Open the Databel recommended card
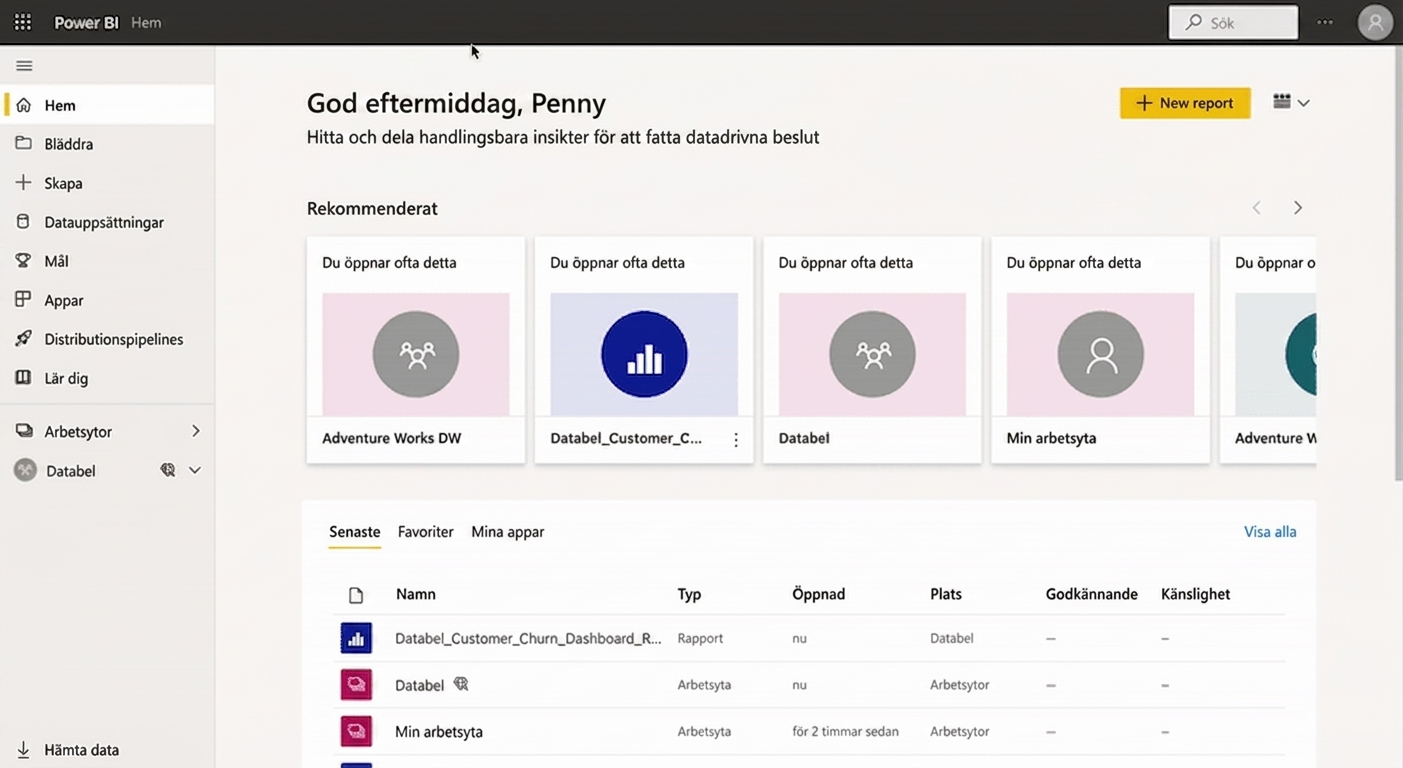 pyautogui.click(x=872, y=350)
